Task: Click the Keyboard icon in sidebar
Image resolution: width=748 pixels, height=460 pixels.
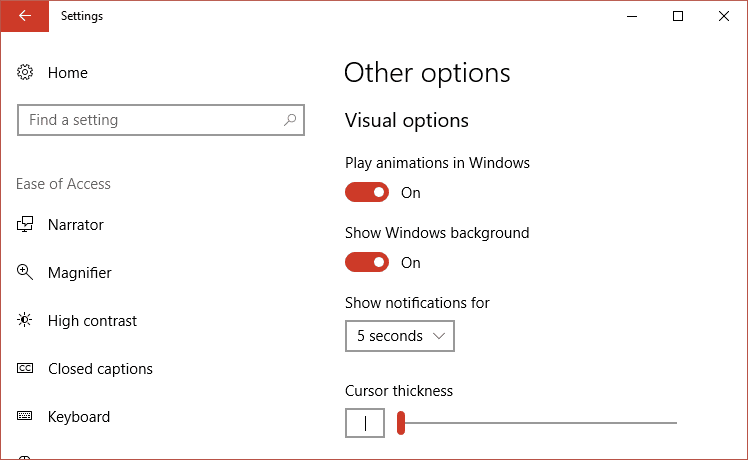Action: coord(25,416)
